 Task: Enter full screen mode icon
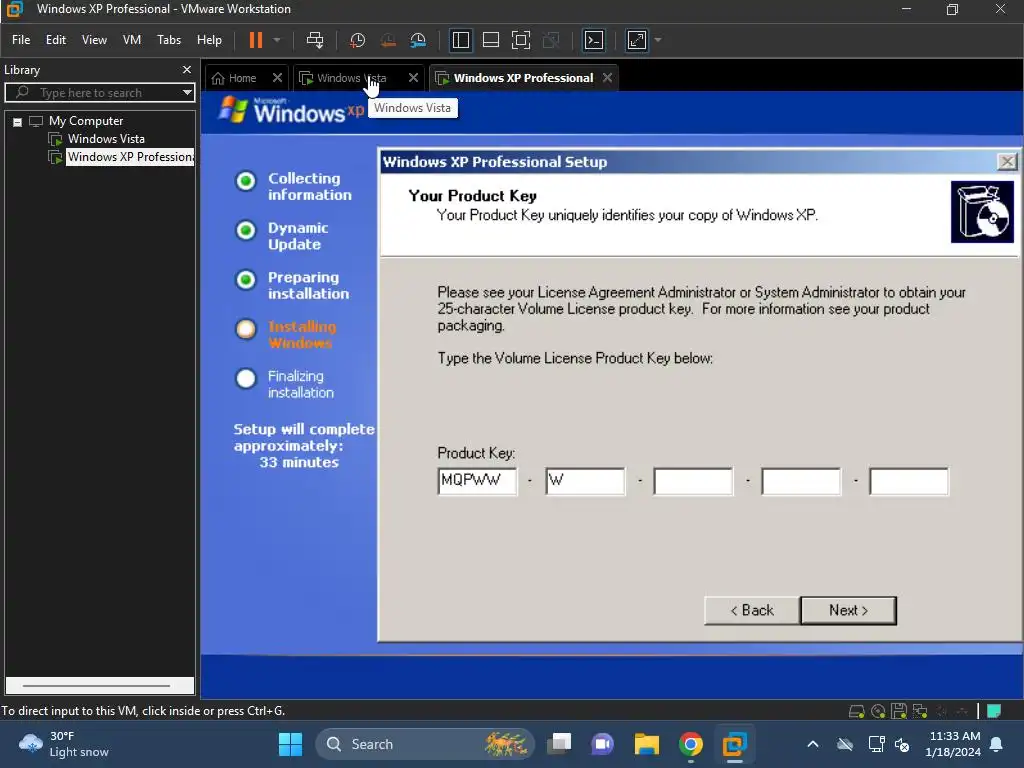pos(520,40)
